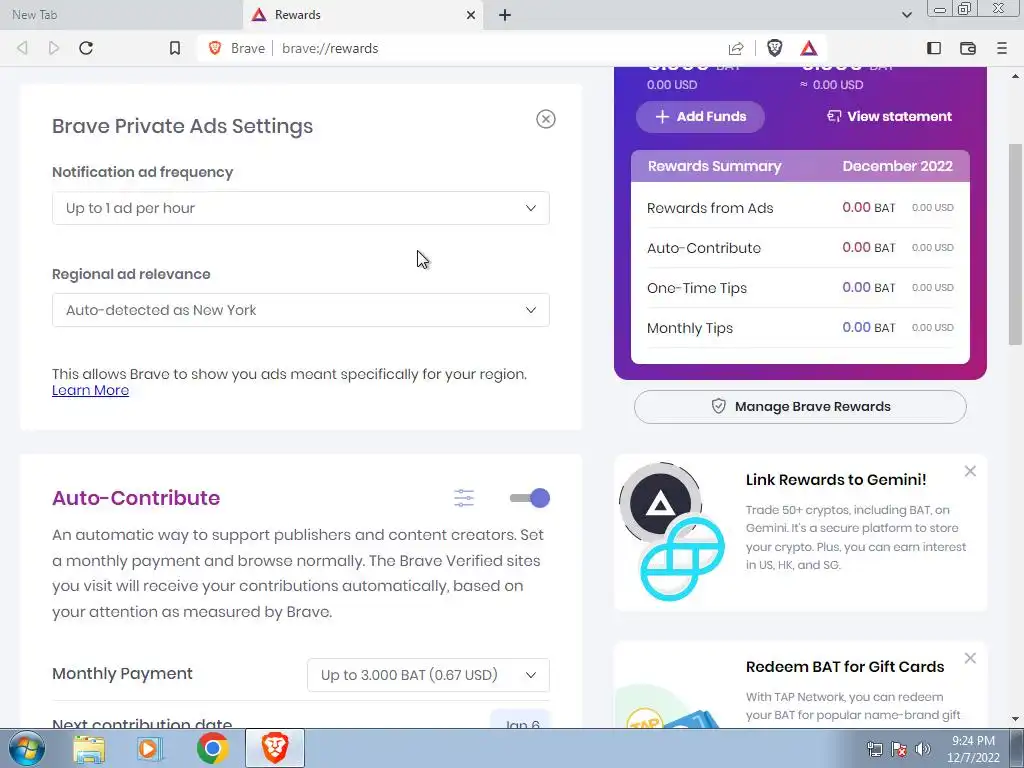
Task: Open the tab search chevron
Action: click(906, 14)
